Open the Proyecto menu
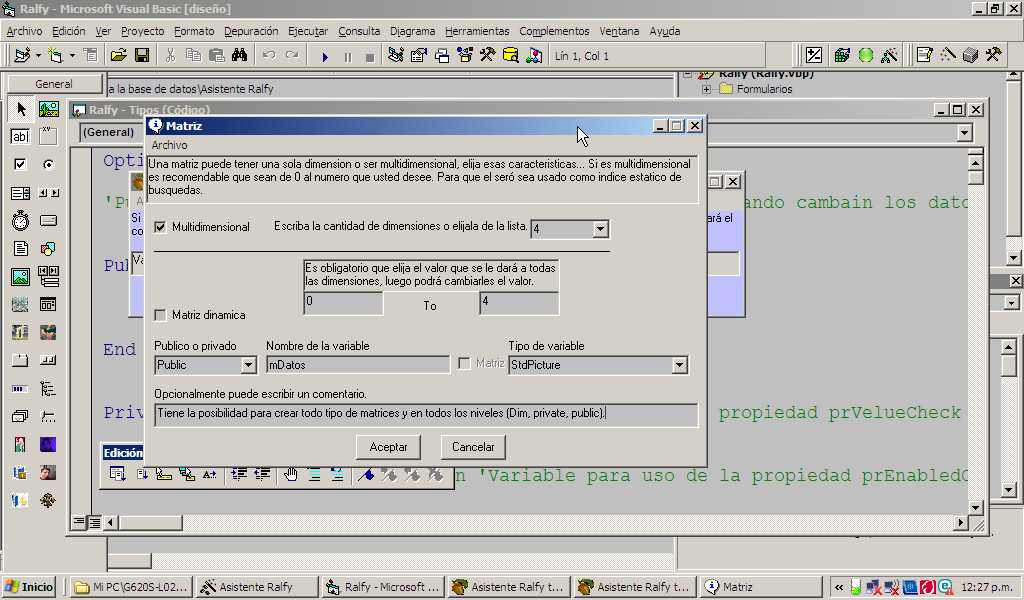Viewport: 1024px width, 600px height. [x=142, y=31]
